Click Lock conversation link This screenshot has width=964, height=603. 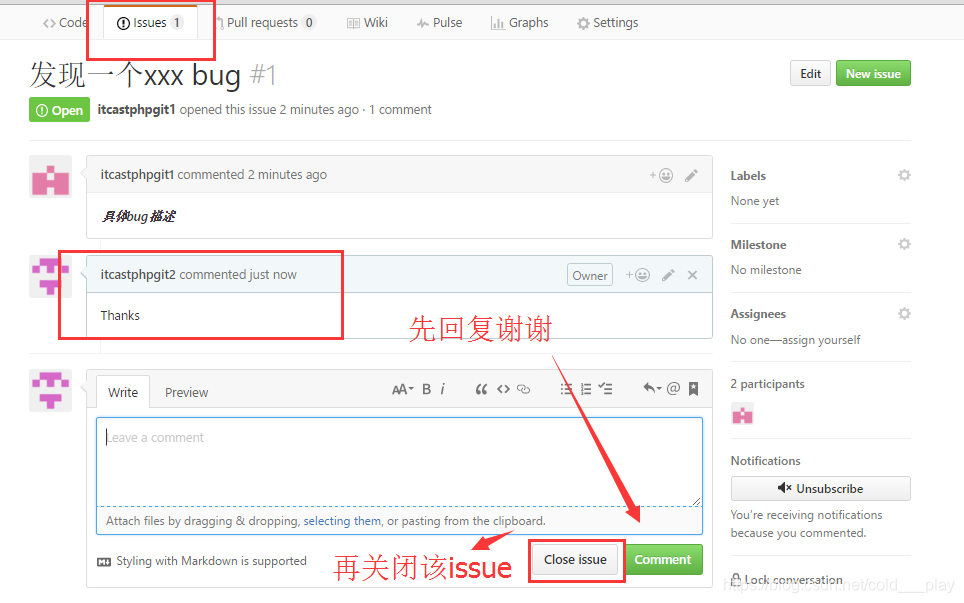point(787,580)
